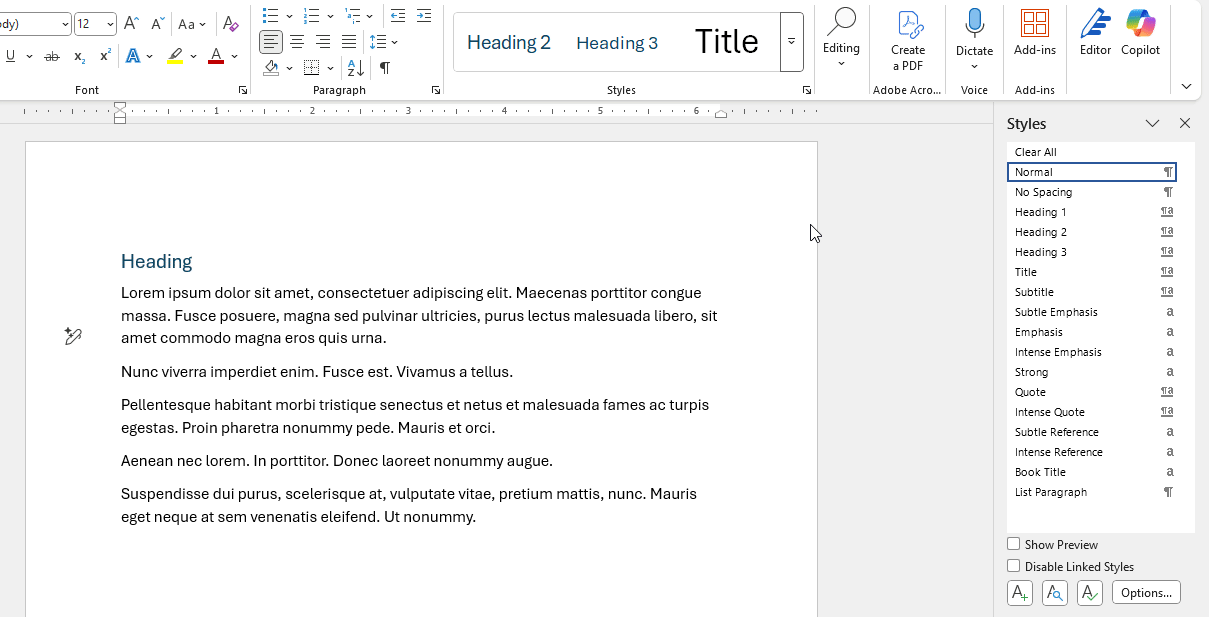Click the Options... button

(1146, 593)
